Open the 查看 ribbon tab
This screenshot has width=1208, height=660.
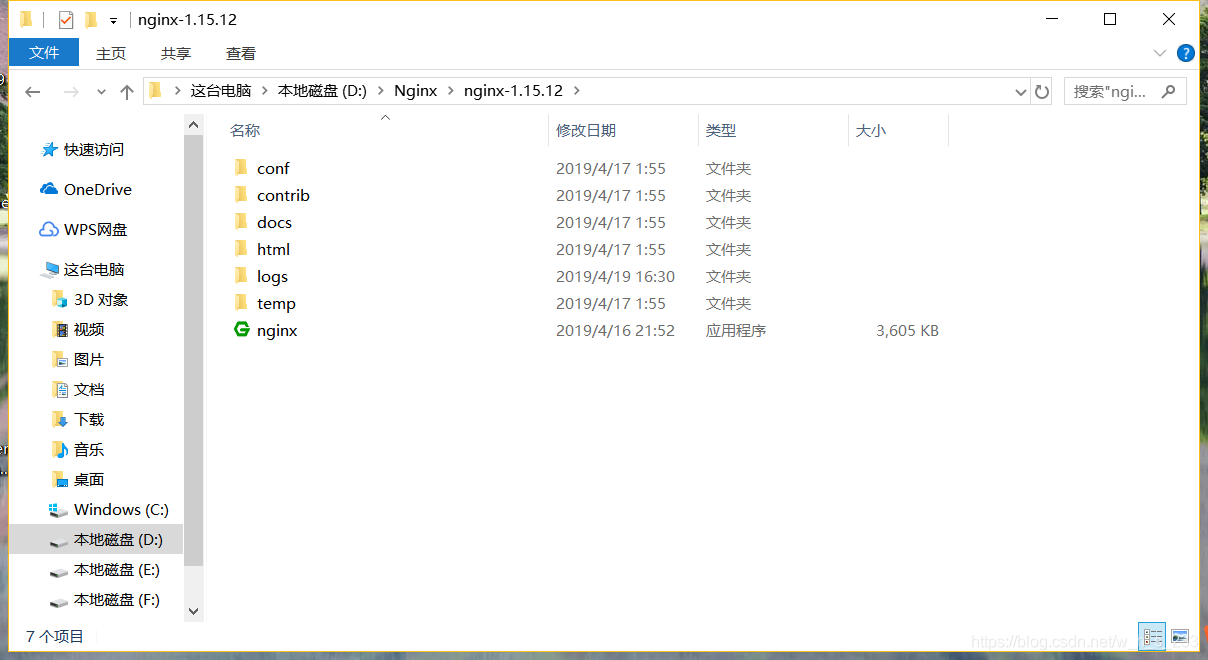coord(241,53)
